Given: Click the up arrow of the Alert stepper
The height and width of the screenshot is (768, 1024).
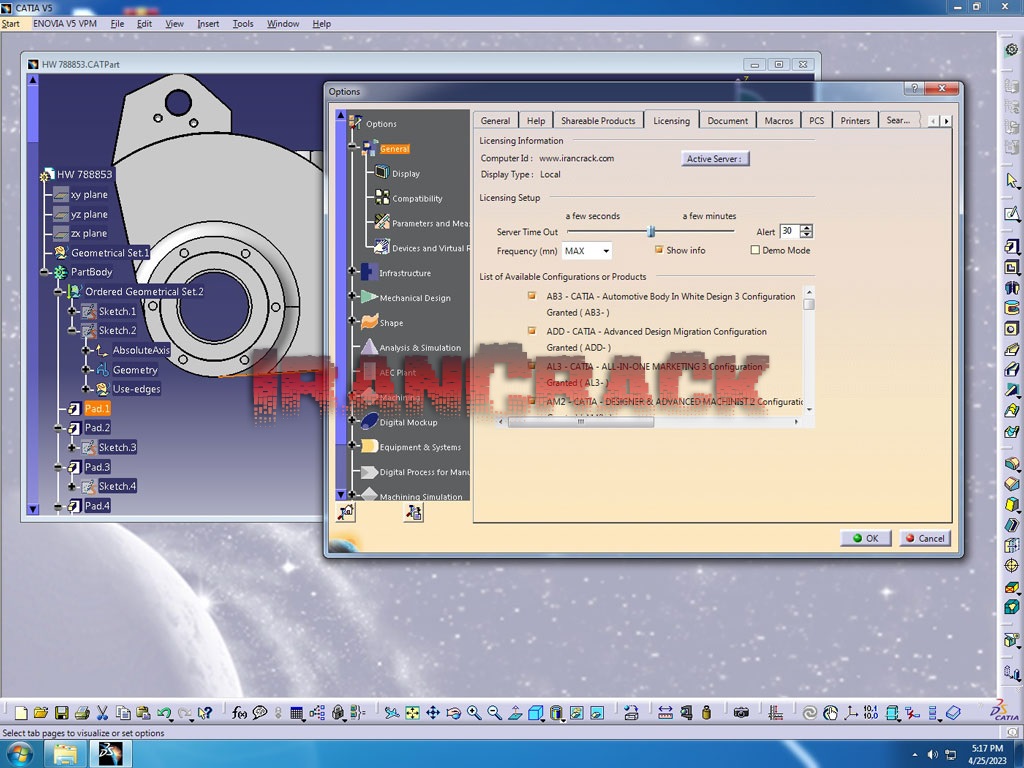Looking at the screenshot, I should point(806,227).
